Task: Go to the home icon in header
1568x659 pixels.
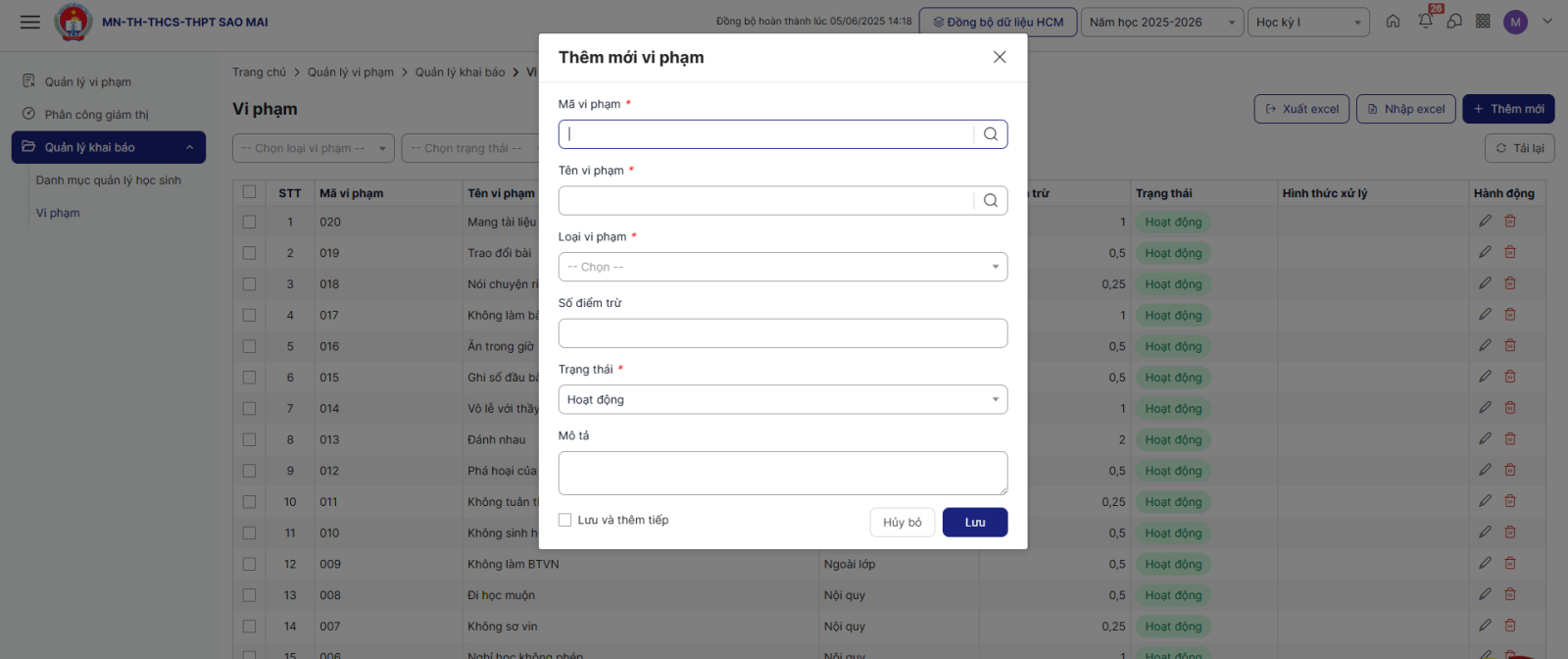Action: click(x=1393, y=22)
